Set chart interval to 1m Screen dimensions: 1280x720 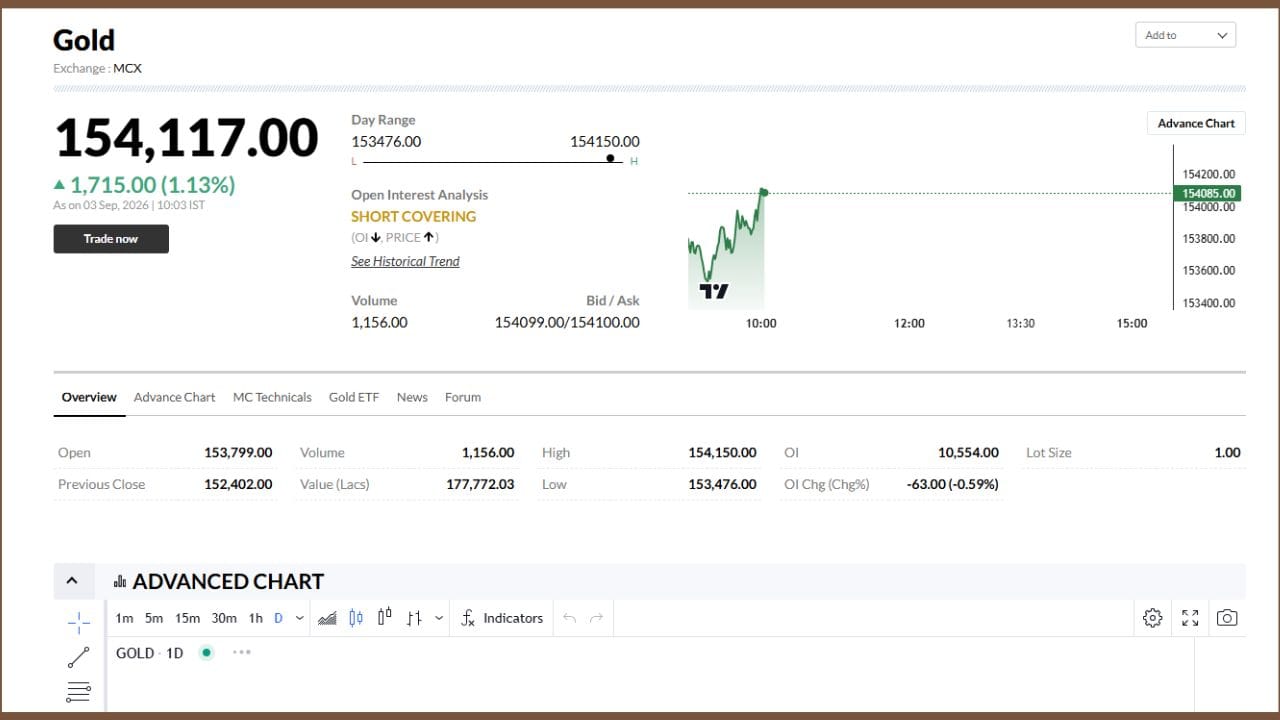click(x=124, y=618)
